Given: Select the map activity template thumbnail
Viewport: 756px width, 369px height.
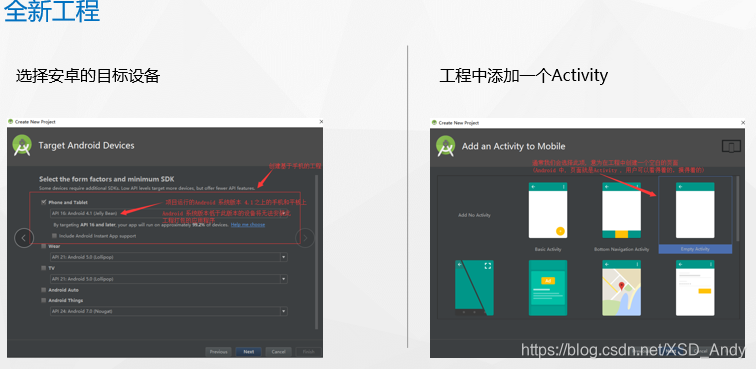Looking at the screenshot, I should 621,287.
